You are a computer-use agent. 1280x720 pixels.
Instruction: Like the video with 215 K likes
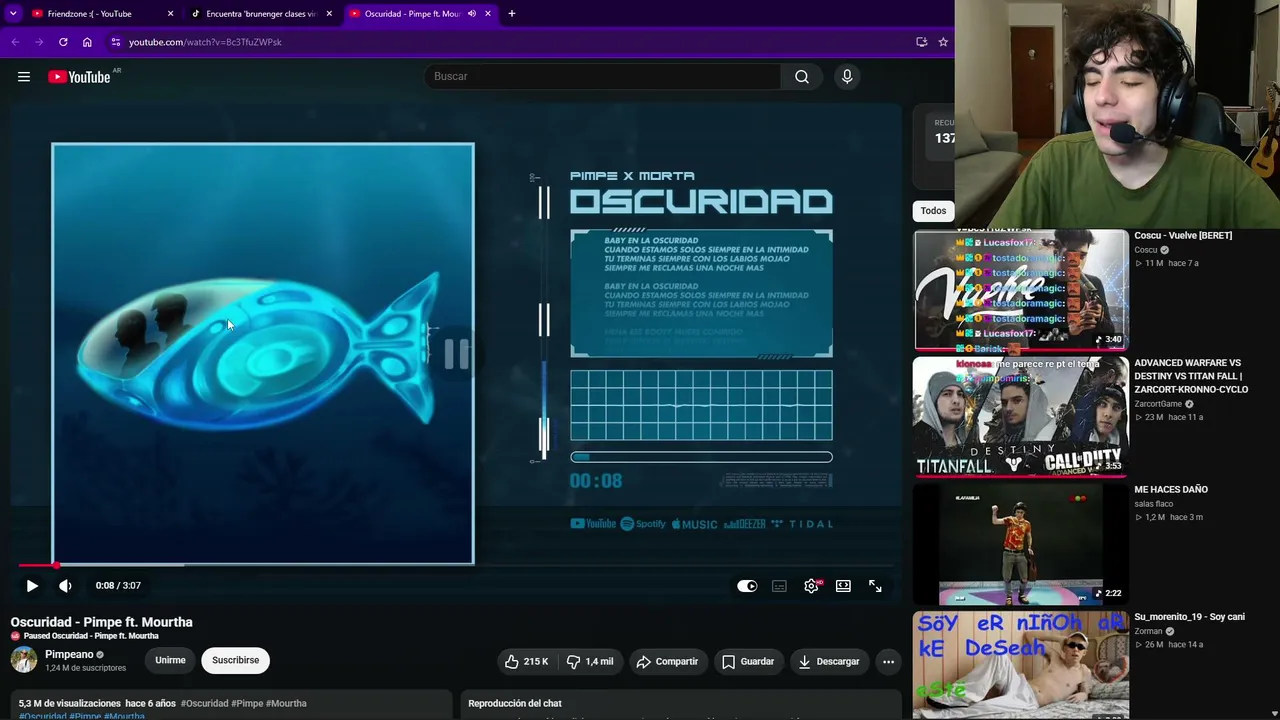pyautogui.click(x=526, y=661)
